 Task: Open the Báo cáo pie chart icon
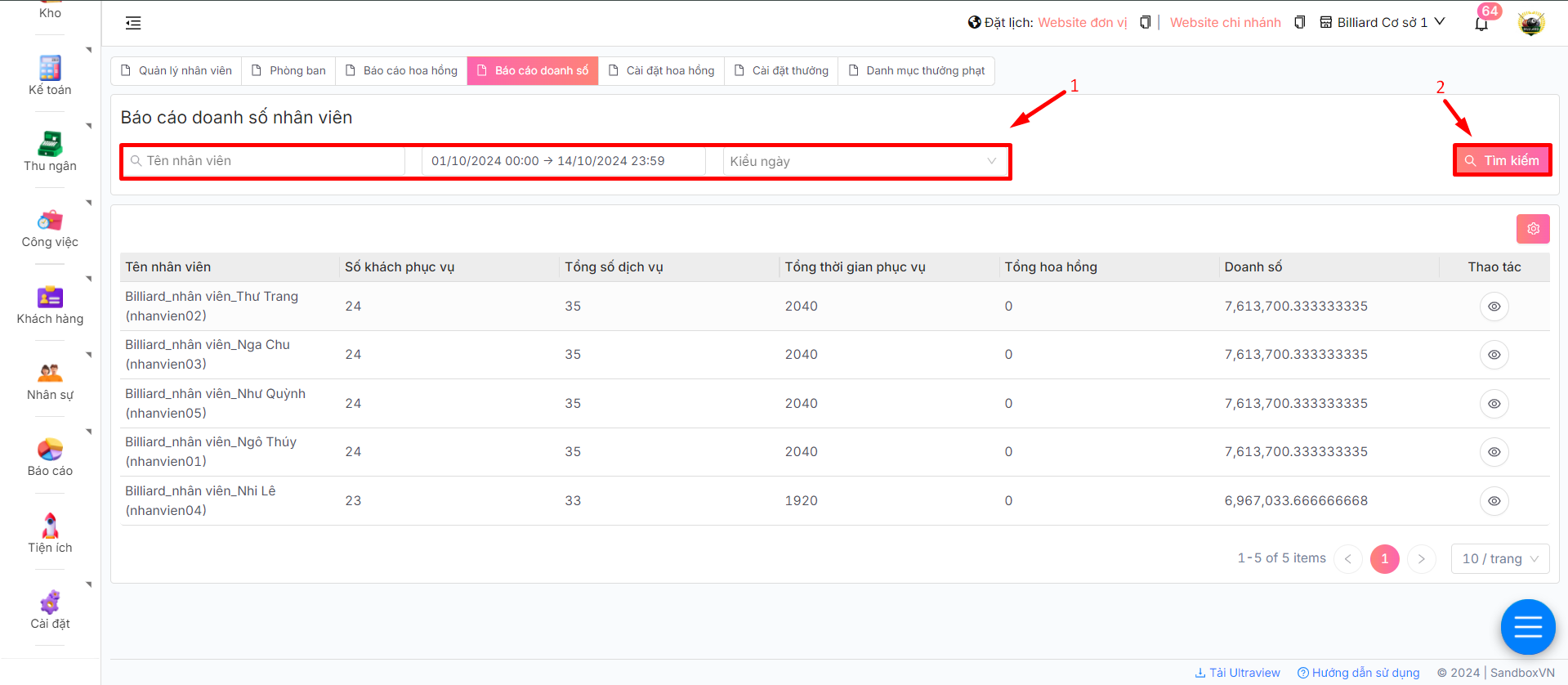(x=50, y=450)
